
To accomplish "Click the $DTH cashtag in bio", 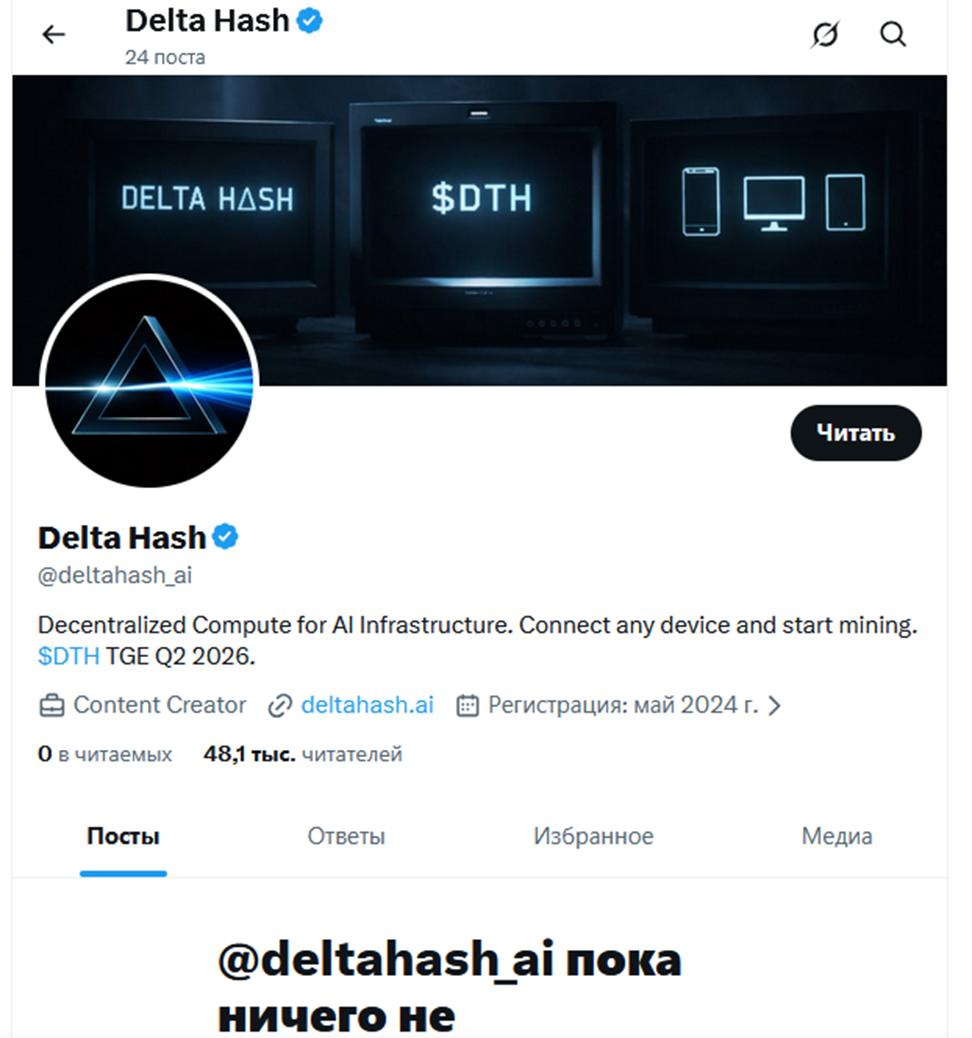I will [x=68, y=657].
